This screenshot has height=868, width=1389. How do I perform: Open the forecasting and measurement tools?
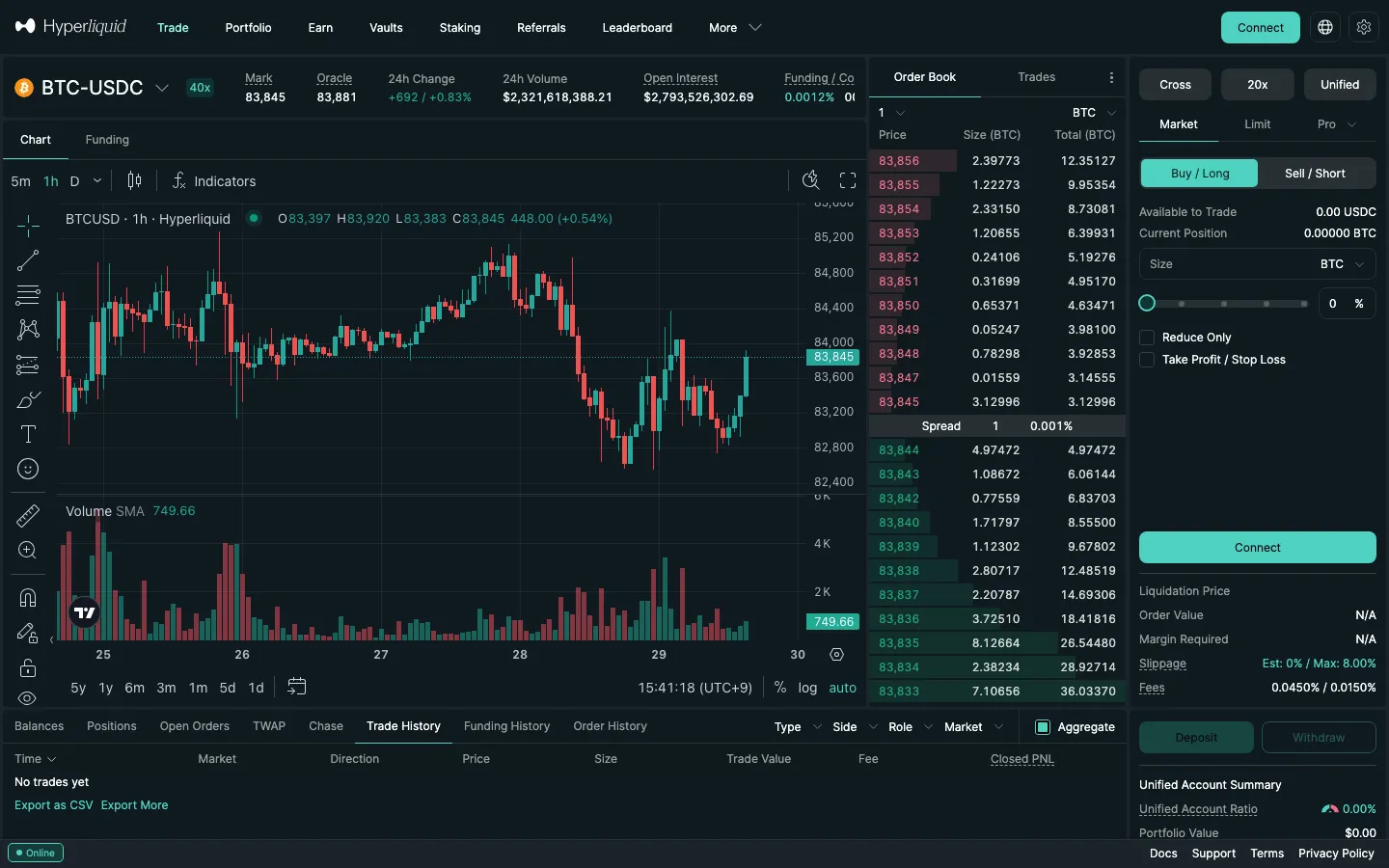point(28,365)
